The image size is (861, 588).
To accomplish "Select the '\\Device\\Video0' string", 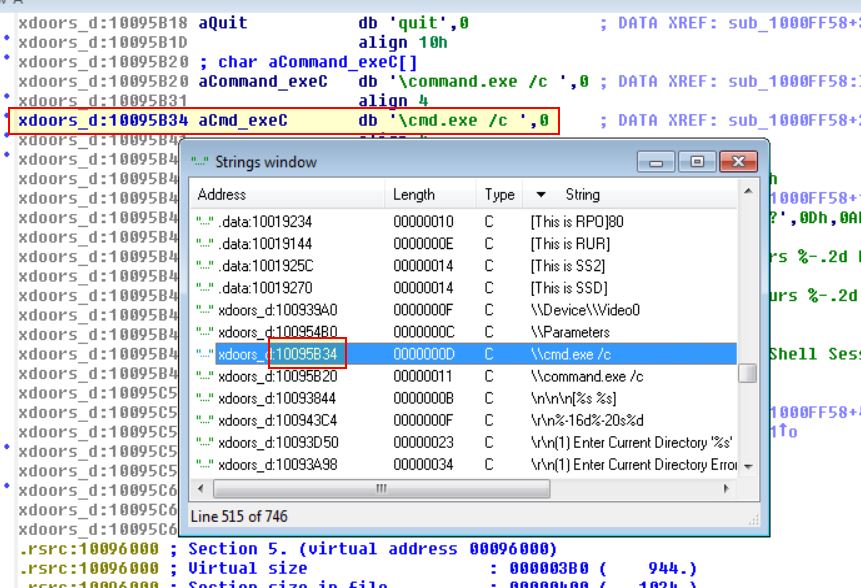I will click(x=585, y=310).
